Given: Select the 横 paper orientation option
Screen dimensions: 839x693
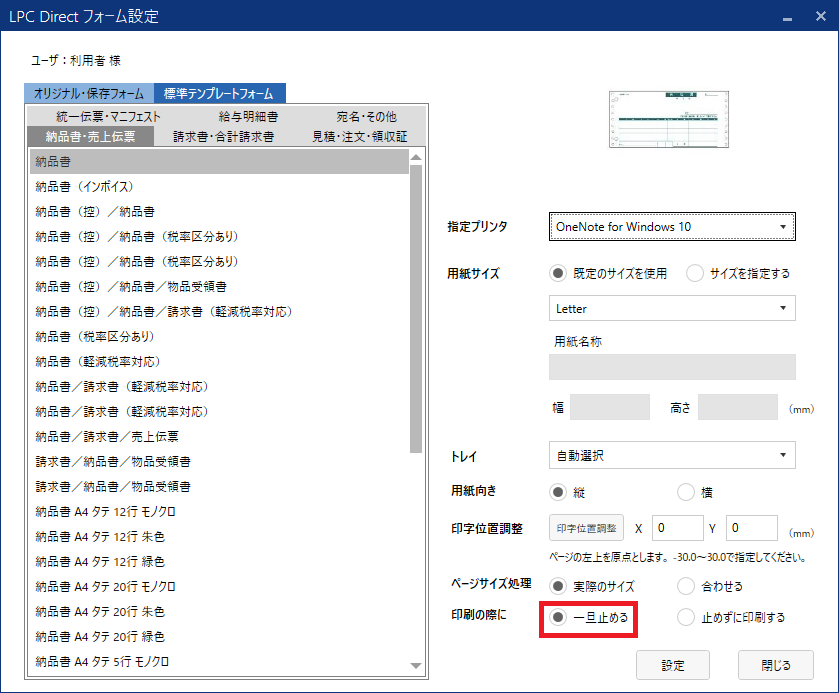Looking at the screenshot, I should 686,492.
